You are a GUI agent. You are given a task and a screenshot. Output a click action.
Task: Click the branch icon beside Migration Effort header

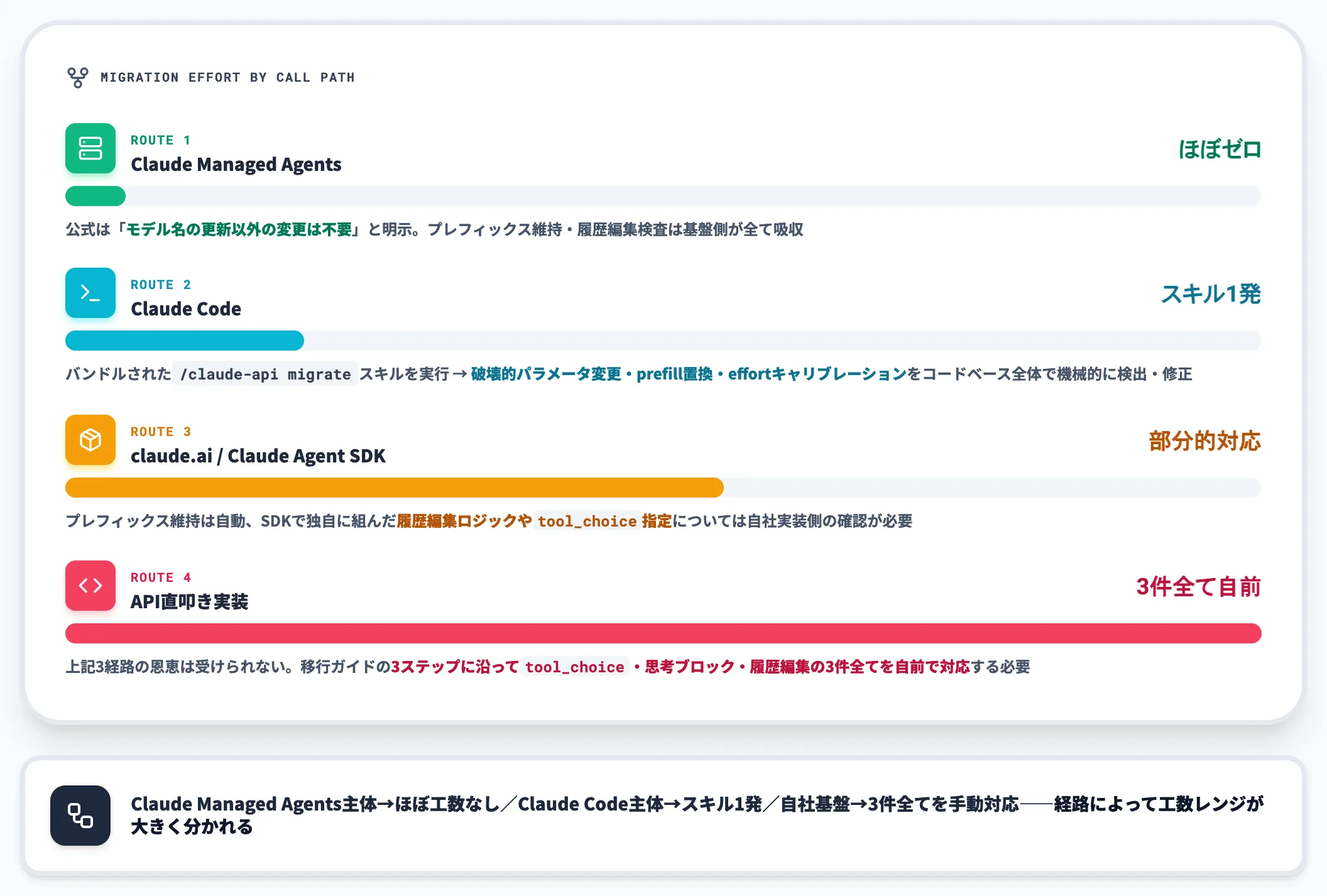[78, 77]
